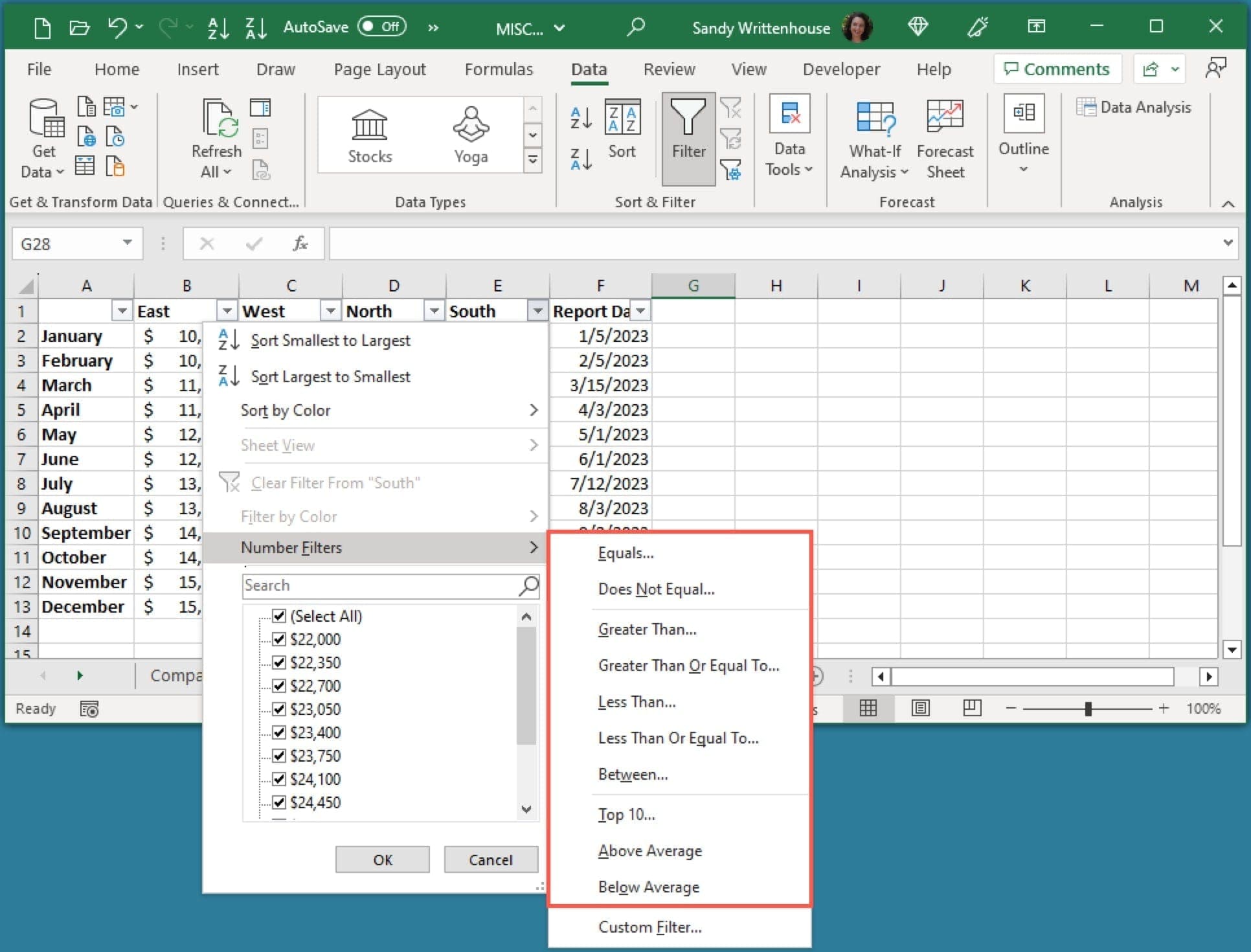Click Cancel to dismiss the filter menu
1251x952 pixels.
pyautogui.click(x=490, y=859)
